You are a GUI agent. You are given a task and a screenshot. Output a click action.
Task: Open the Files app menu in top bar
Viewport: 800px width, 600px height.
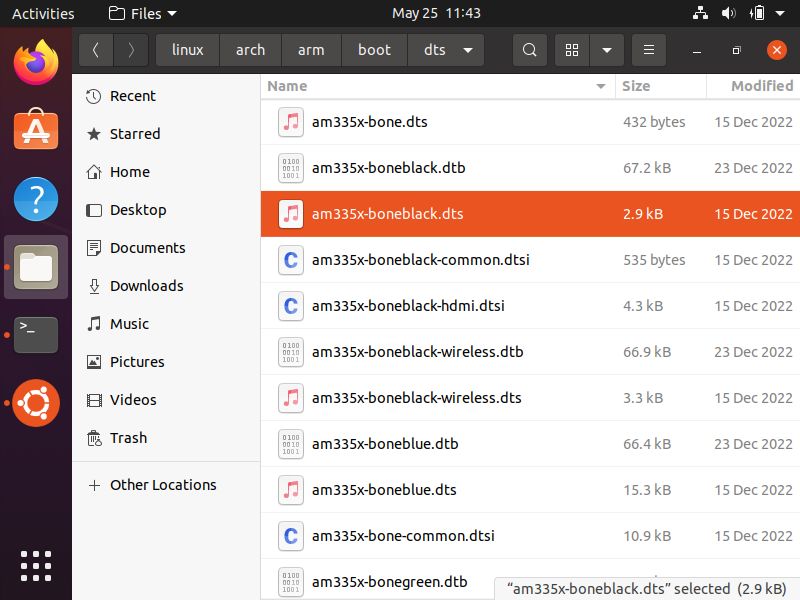point(143,13)
